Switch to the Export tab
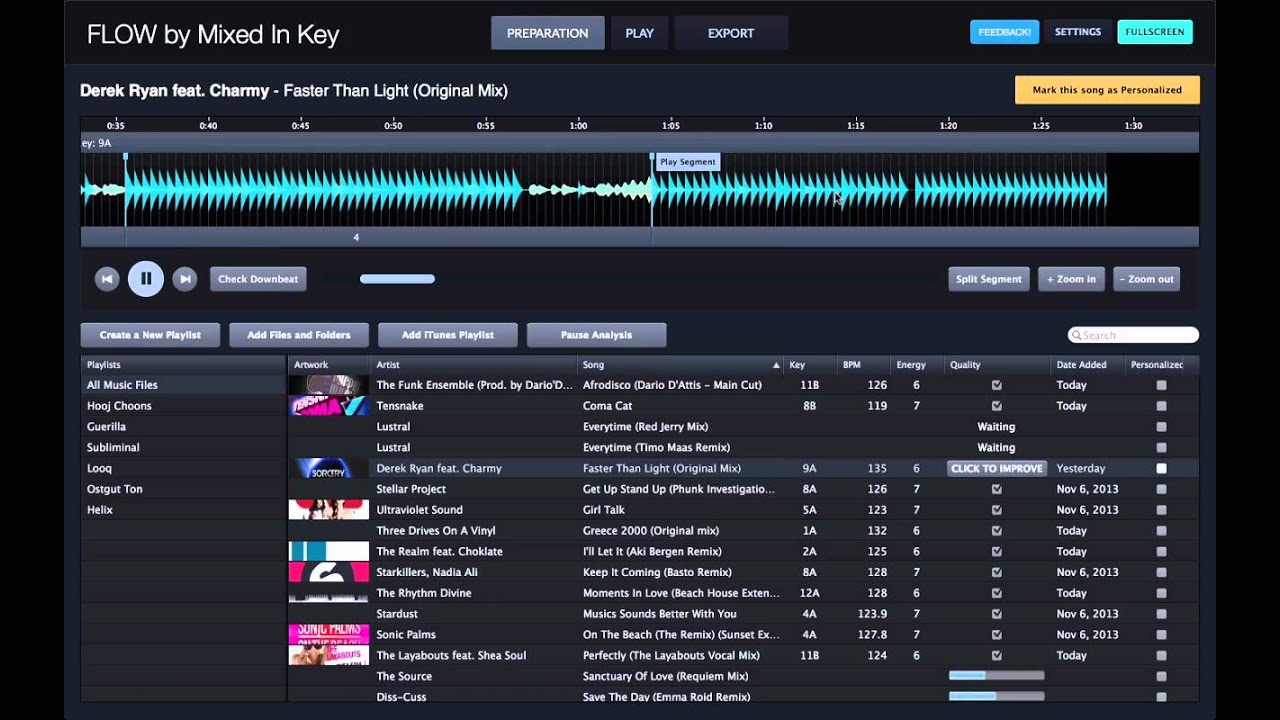The height and width of the screenshot is (720, 1280). [x=731, y=33]
